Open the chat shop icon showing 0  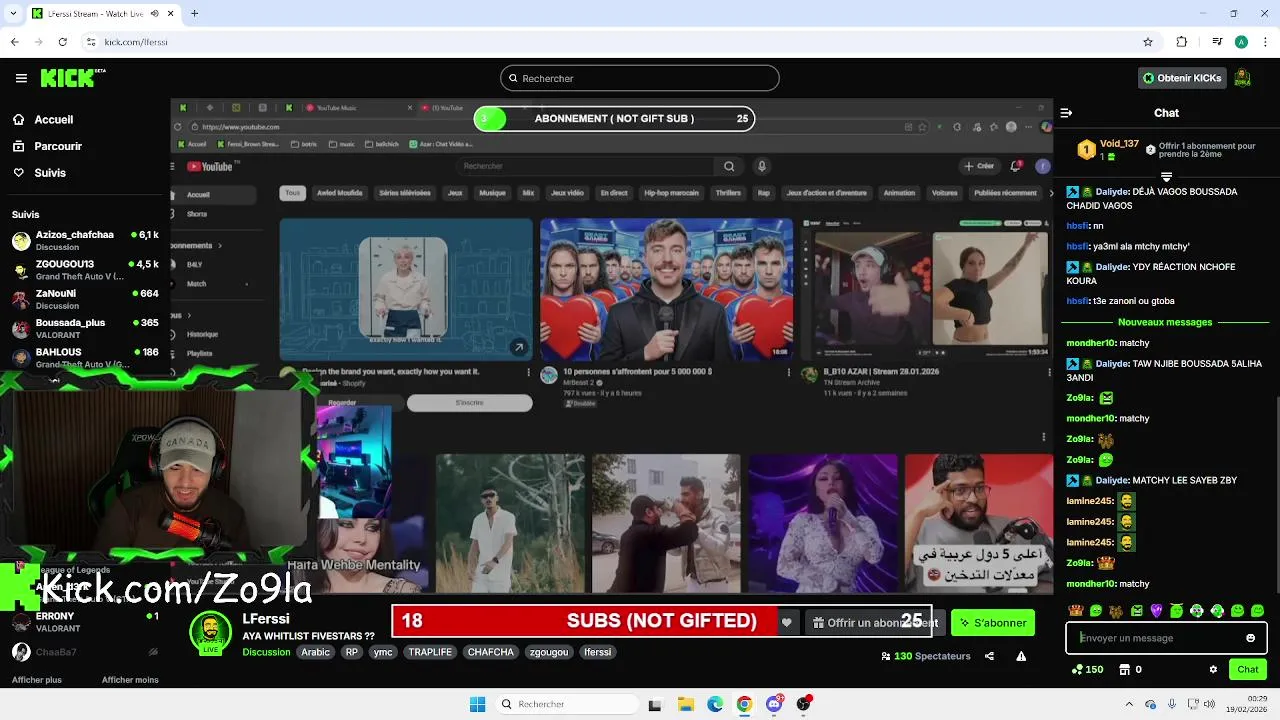[1130, 669]
